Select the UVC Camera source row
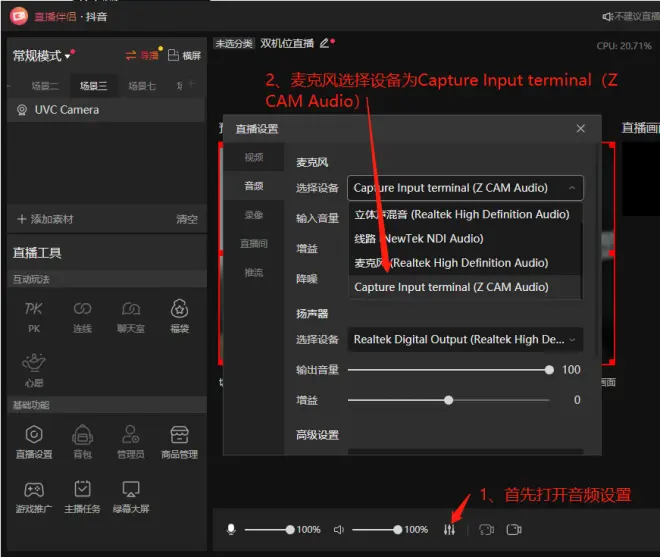660x557 pixels. [x=107, y=110]
